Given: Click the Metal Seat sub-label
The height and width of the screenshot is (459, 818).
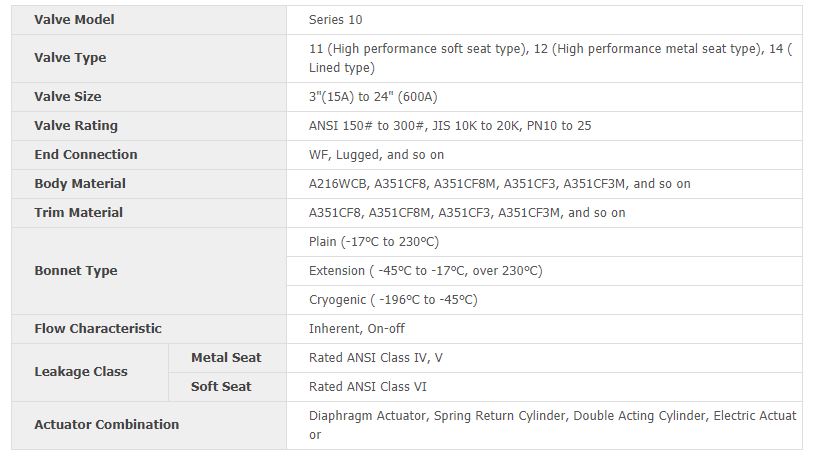Looking at the screenshot, I should (226, 358).
